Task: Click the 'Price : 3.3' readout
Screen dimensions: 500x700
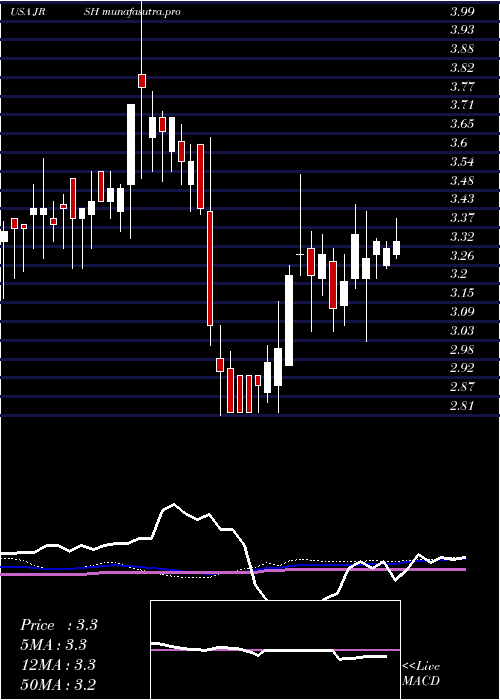Action: pyautogui.click(x=58, y=625)
